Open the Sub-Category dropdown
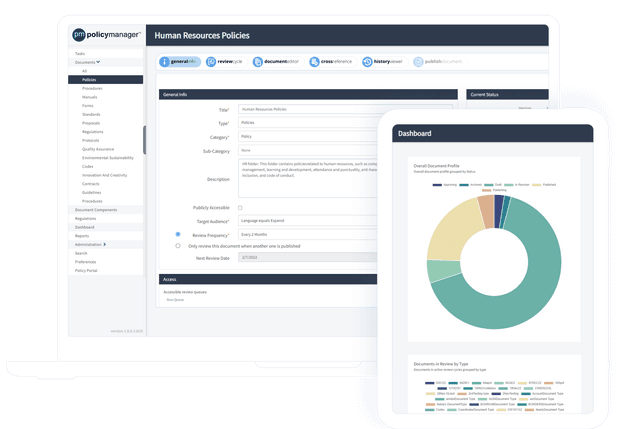The height and width of the screenshot is (429, 640). coord(307,150)
